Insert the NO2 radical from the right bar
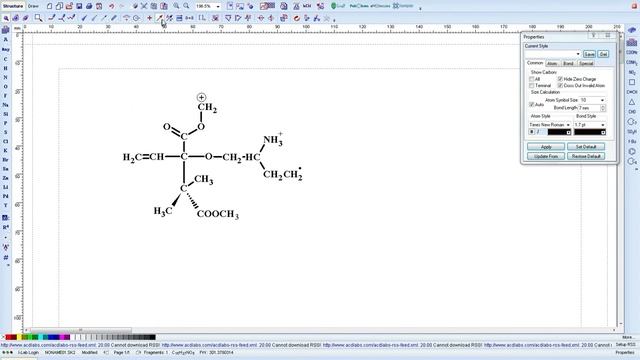The width and height of the screenshot is (640, 360). (x=632, y=72)
